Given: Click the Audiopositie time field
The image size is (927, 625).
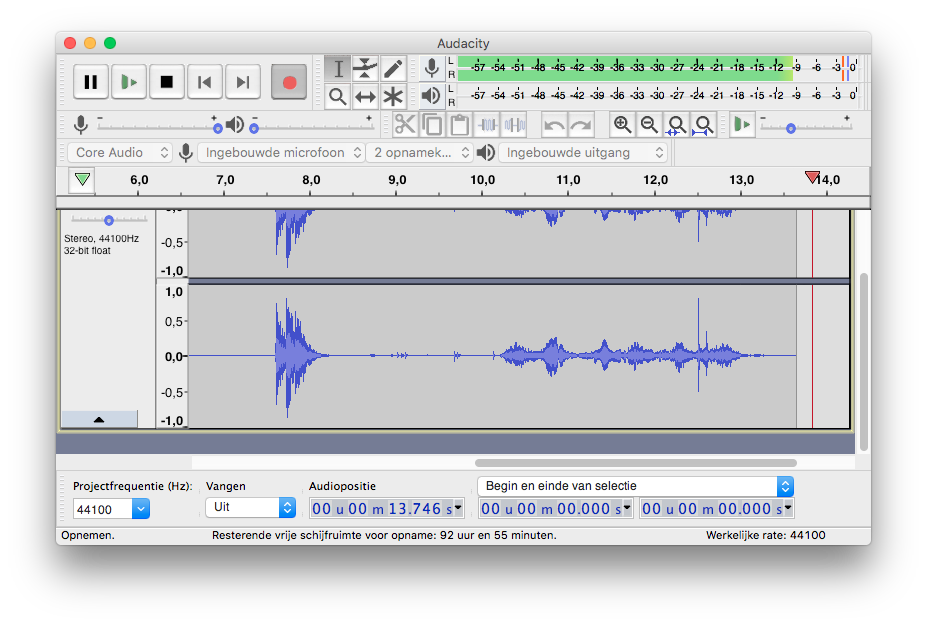Looking at the screenshot, I should coord(386,508).
